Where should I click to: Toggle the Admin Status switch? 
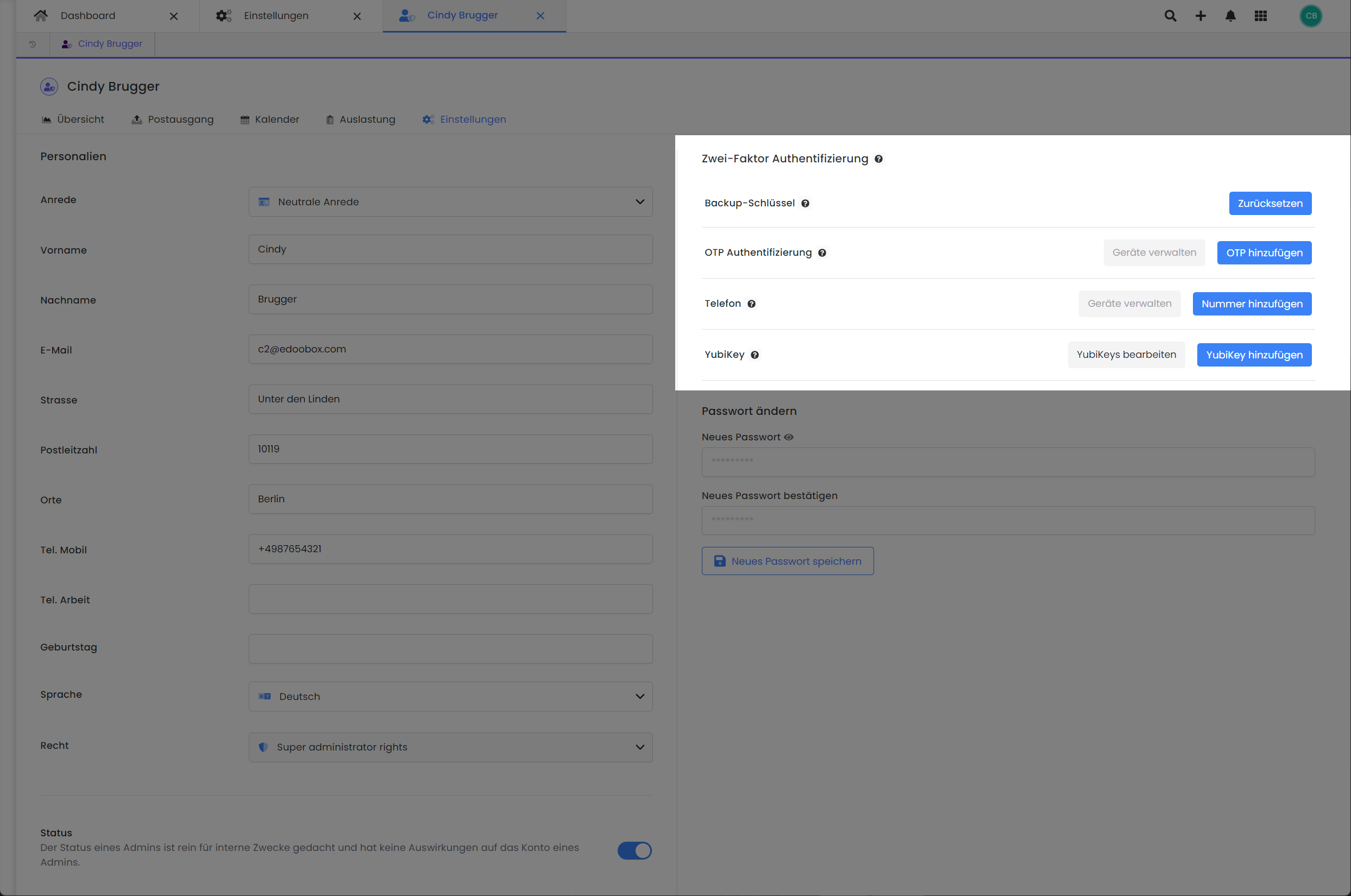634,849
